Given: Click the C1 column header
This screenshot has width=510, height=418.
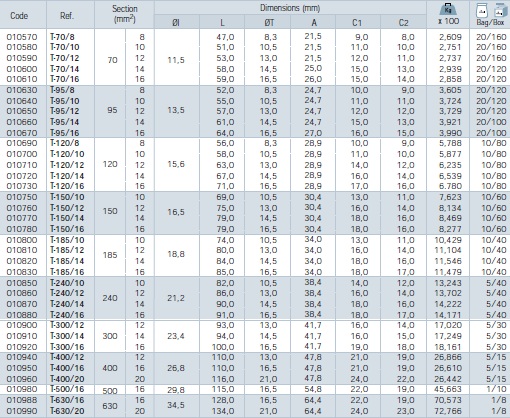Looking at the screenshot, I should click(357, 23).
